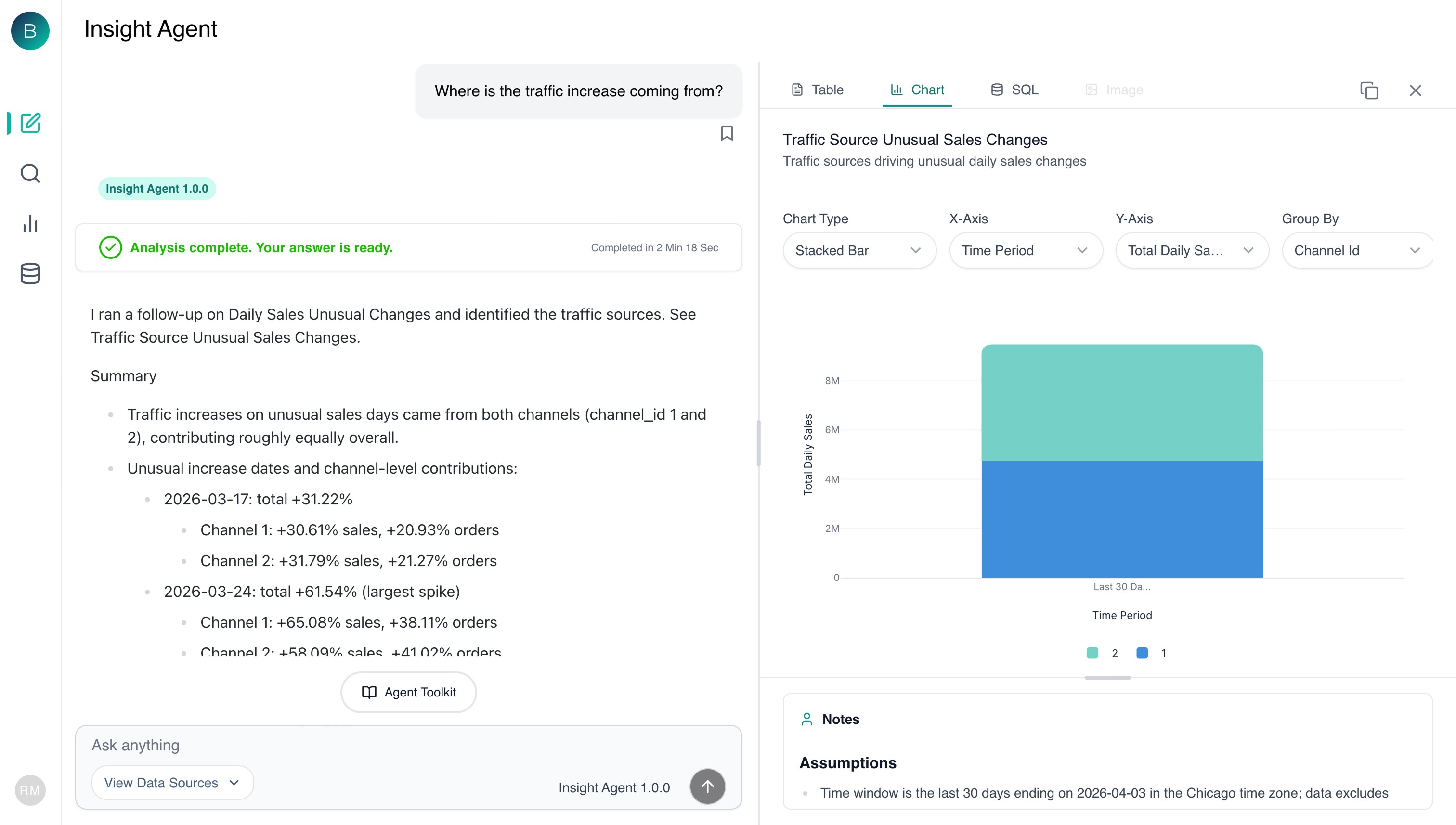Open the Group By Channel Id dropdown
Image resolution: width=1456 pixels, height=825 pixels.
(x=1357, y=250)
